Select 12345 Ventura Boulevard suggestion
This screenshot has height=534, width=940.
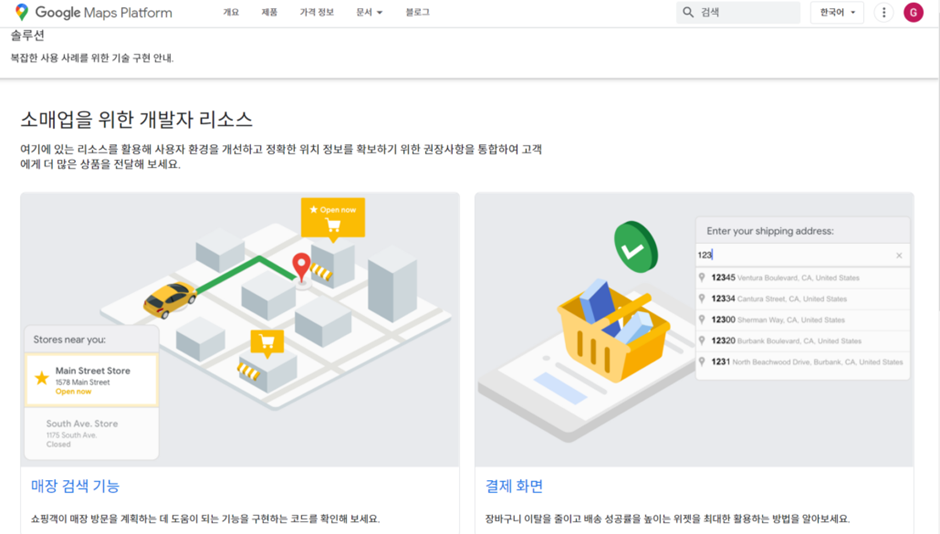[802, 277]
